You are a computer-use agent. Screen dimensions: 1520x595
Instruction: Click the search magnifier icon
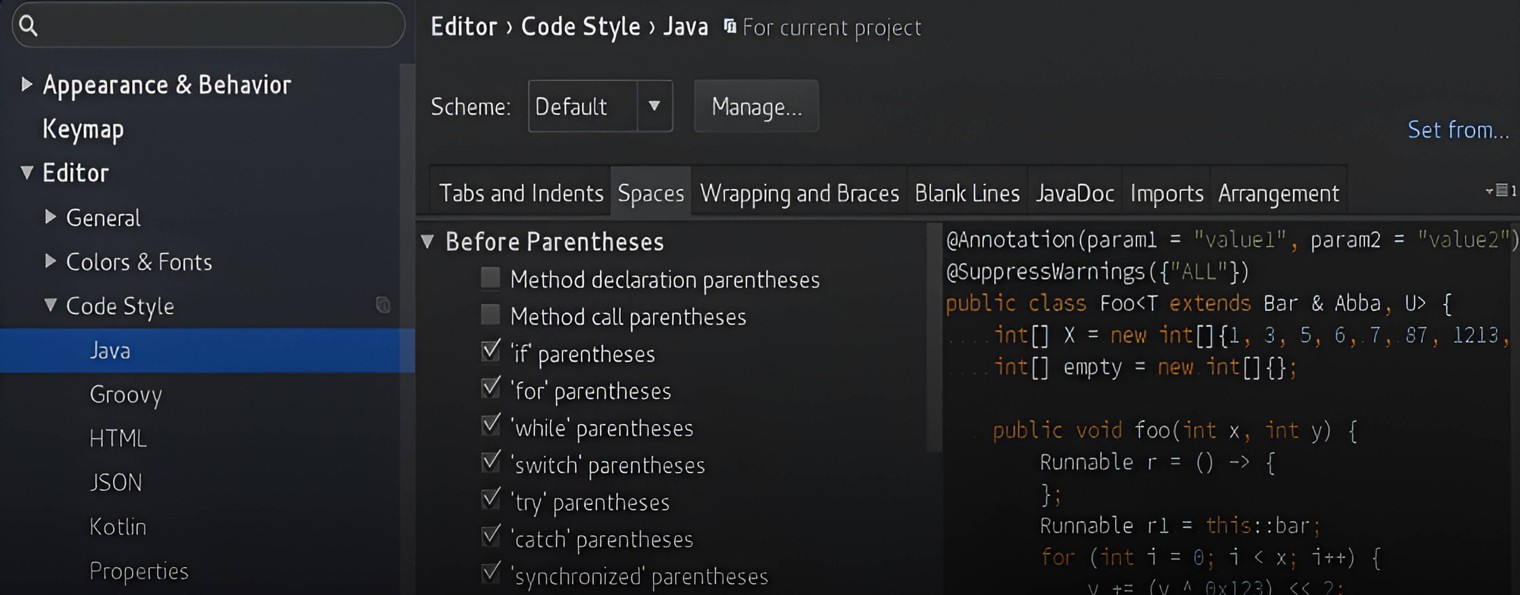click(x=29, y=27)
